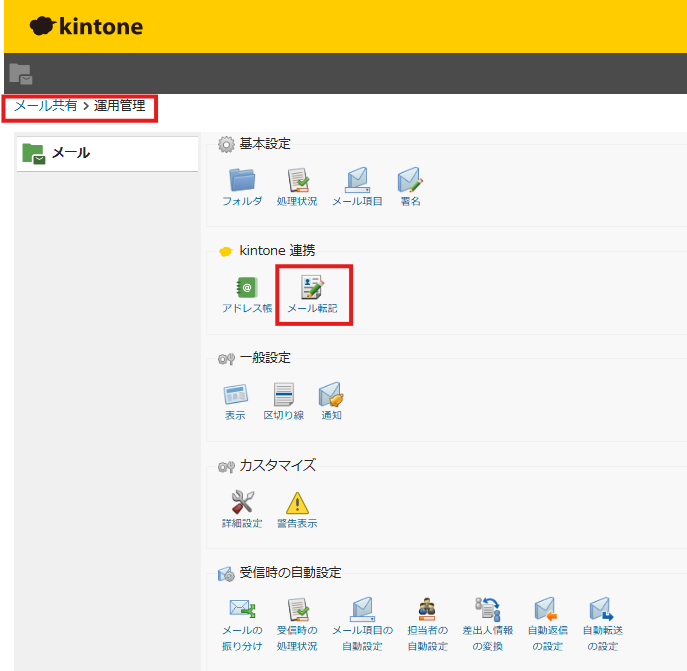Open the 自動転送の設定 icon
Viewport: 687px width, 671px height.
[602, 609]
